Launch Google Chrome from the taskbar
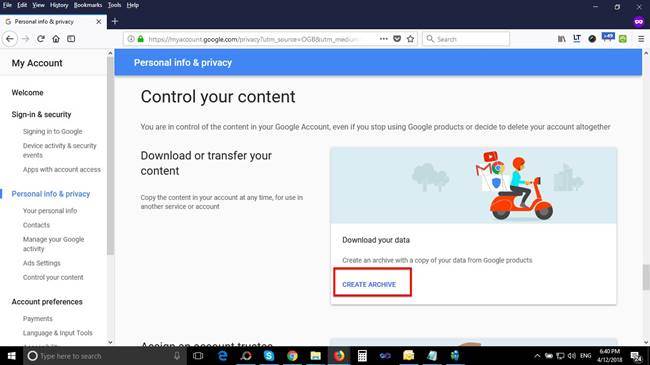Screen dimensions: 650x365 pos(292,356)
